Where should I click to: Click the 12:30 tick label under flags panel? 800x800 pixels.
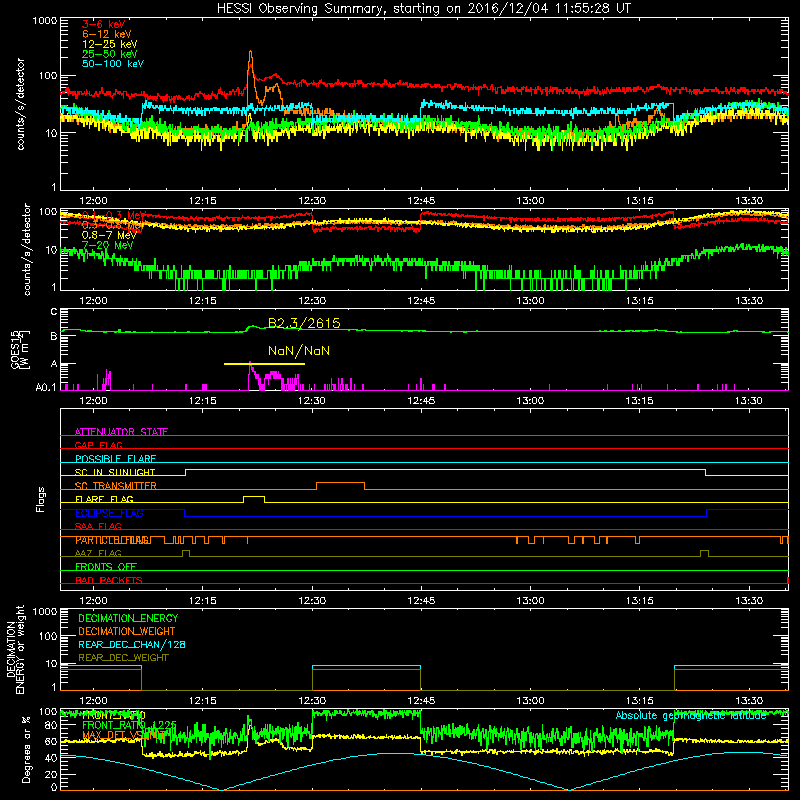pos(312,601)
